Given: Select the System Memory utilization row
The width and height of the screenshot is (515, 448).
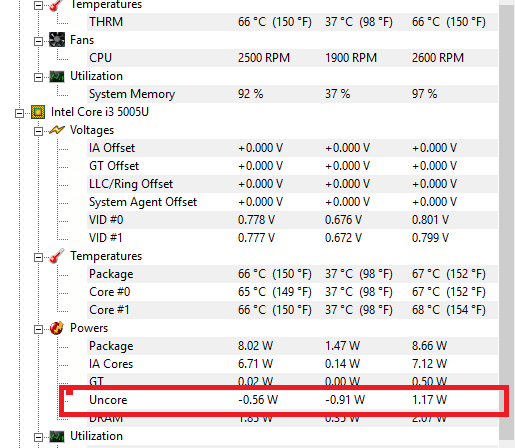Looking at the screenshot, I should (x=292, y=94).
